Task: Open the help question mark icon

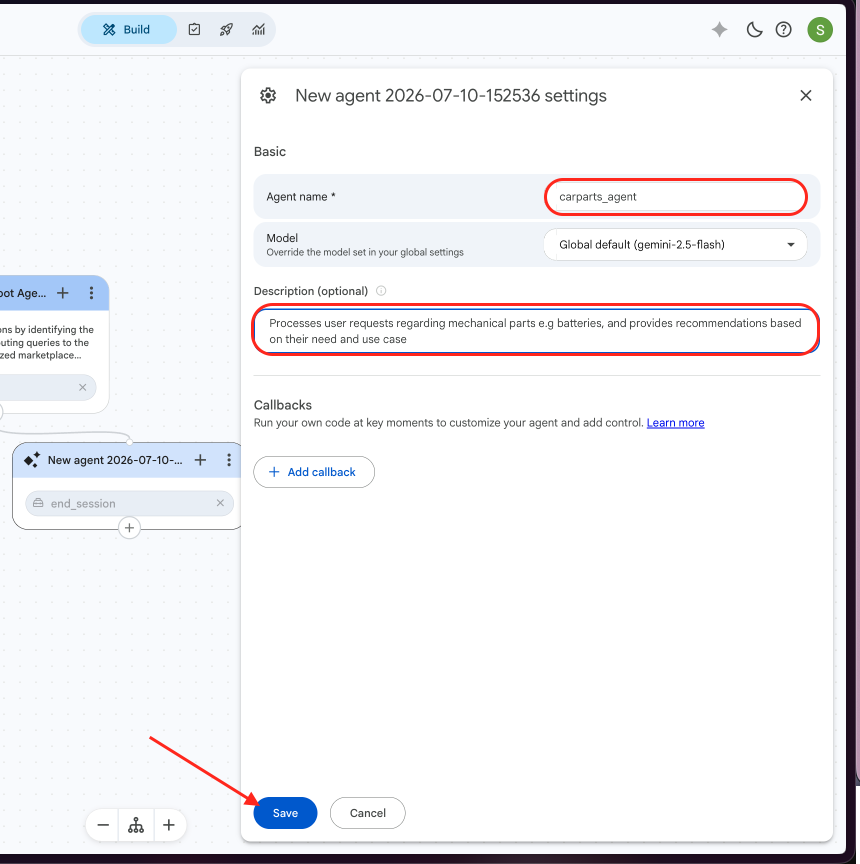Action: 783,30
